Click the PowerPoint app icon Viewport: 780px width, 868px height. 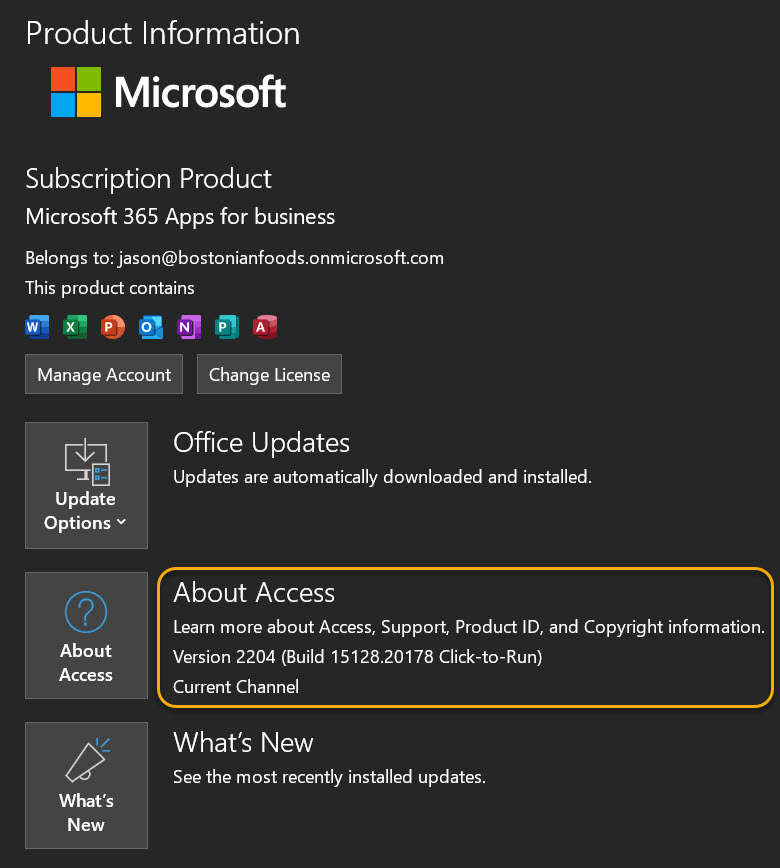pyautogui.click(x=113, y=326)
